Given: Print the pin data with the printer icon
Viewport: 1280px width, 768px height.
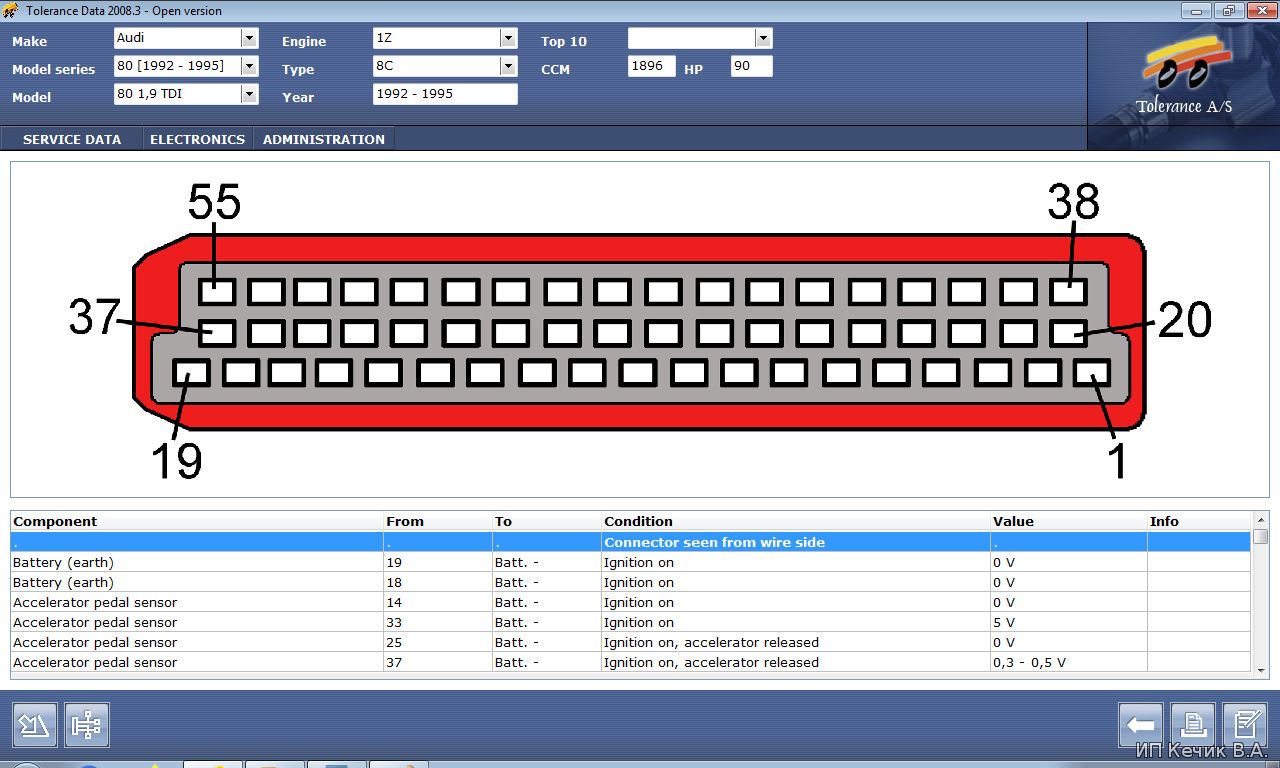Looking at the screenshot, I should point(1193,725).
